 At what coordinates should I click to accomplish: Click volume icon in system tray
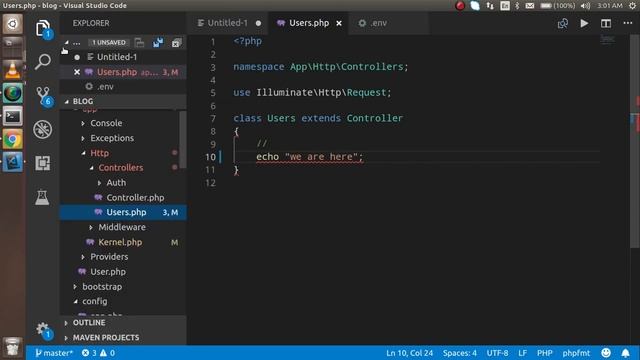(585, 5)
